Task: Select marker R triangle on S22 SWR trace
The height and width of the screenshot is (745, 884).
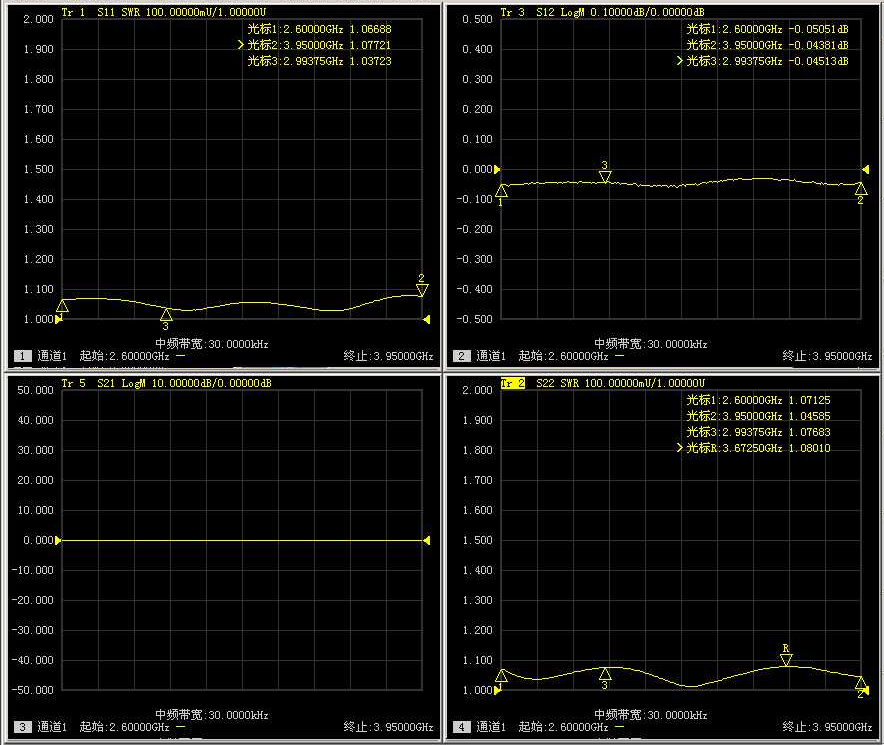Action: (x=786, y=659)
